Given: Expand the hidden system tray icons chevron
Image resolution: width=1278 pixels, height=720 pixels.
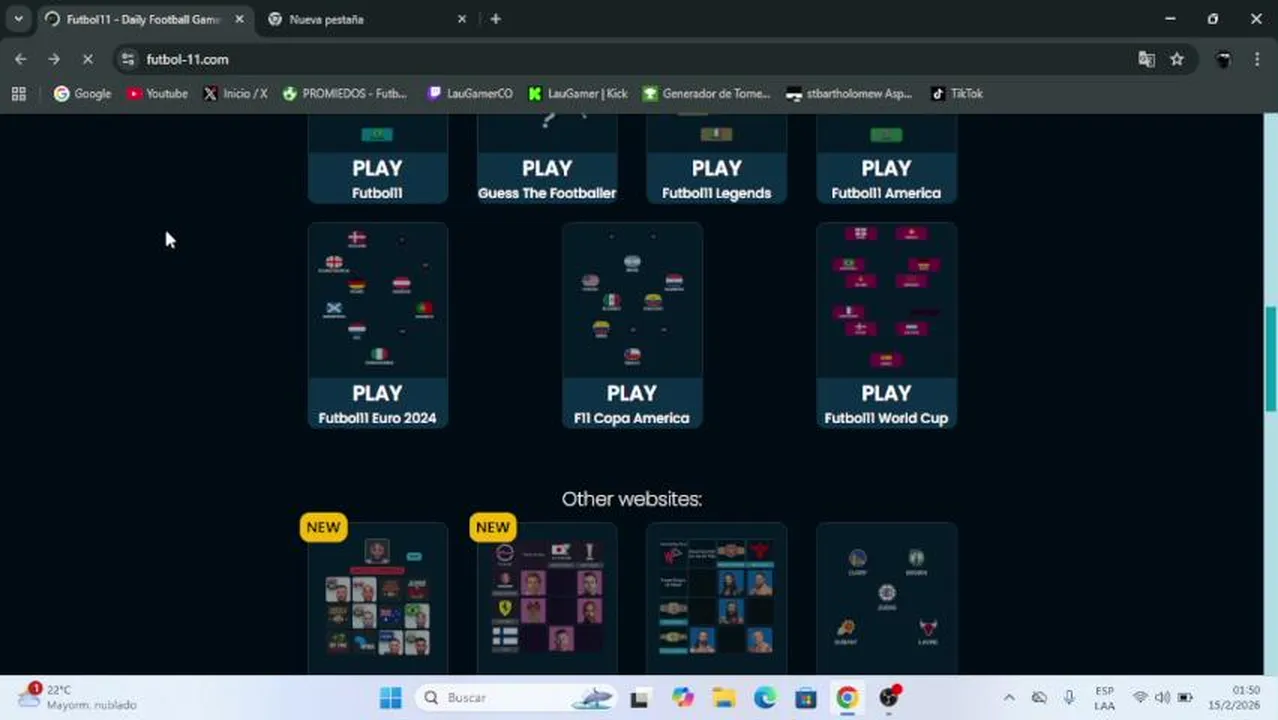Looking at the screenshot, I should (1009, 697).
